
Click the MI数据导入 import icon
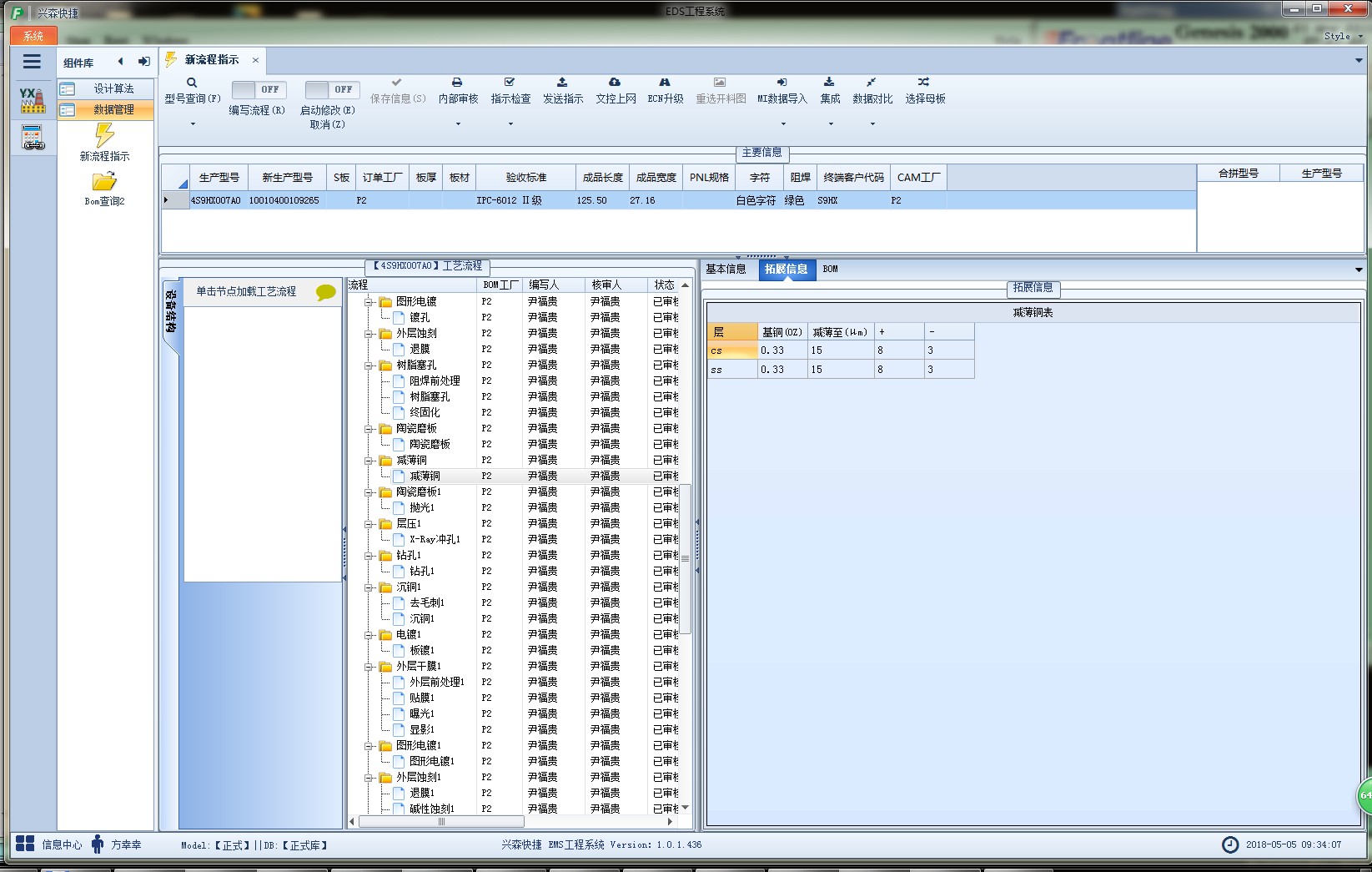pos(781,83)
